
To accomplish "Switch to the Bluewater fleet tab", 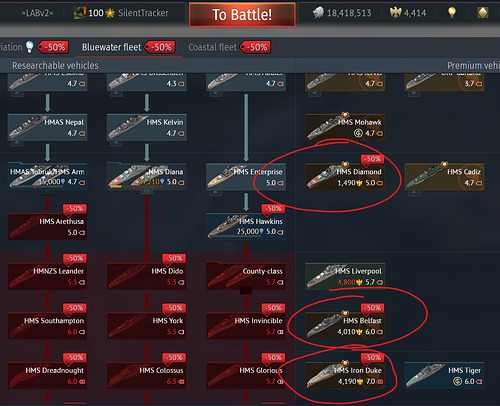I will pyautogui.click(x=111, y=47).
